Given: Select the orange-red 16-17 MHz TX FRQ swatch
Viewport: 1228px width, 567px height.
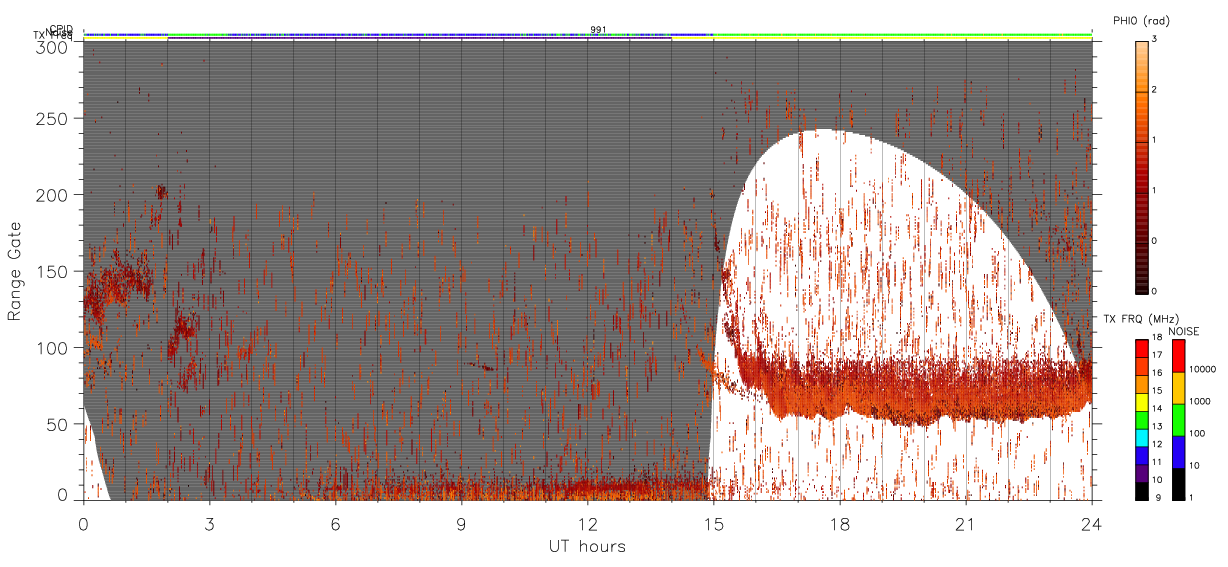Looking at the screenshot, I should click(x=1141, y=366).
